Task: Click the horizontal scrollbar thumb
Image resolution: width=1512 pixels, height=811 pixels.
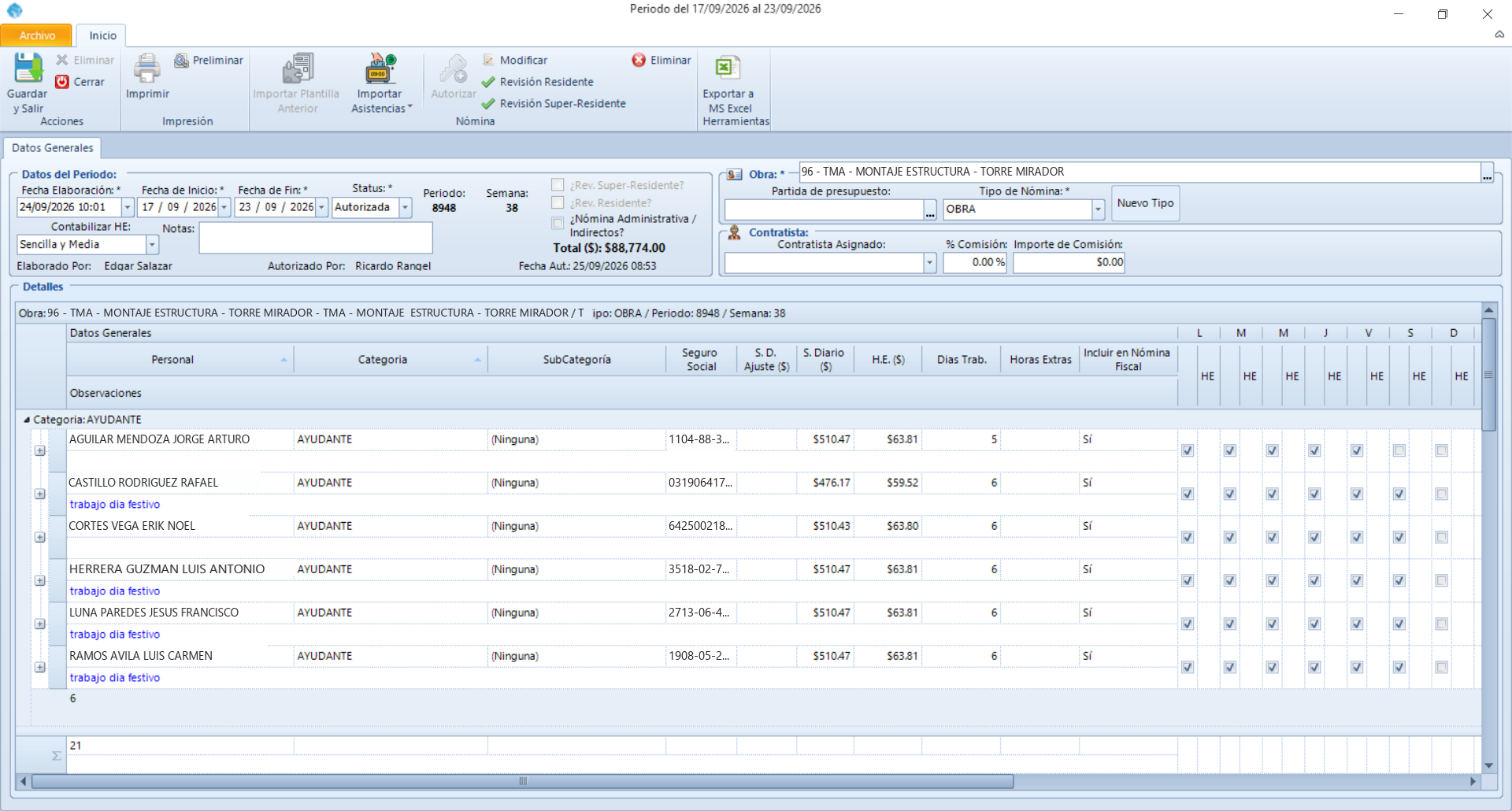Action: [522, 782]
